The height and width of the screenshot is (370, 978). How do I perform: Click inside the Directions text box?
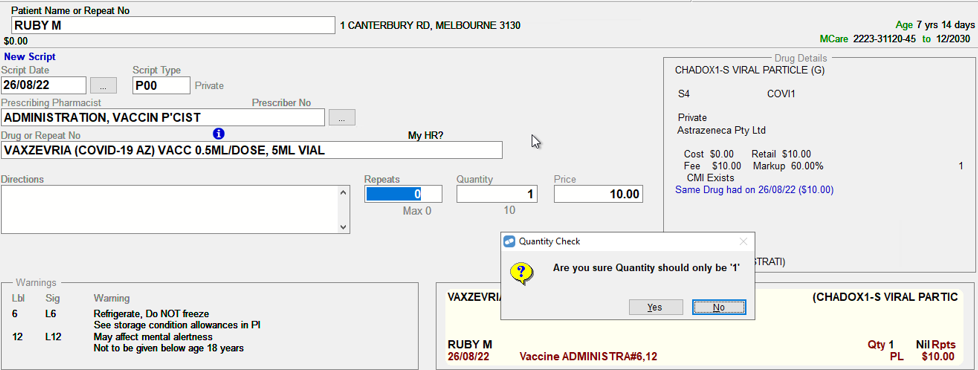tap(169, 210)
